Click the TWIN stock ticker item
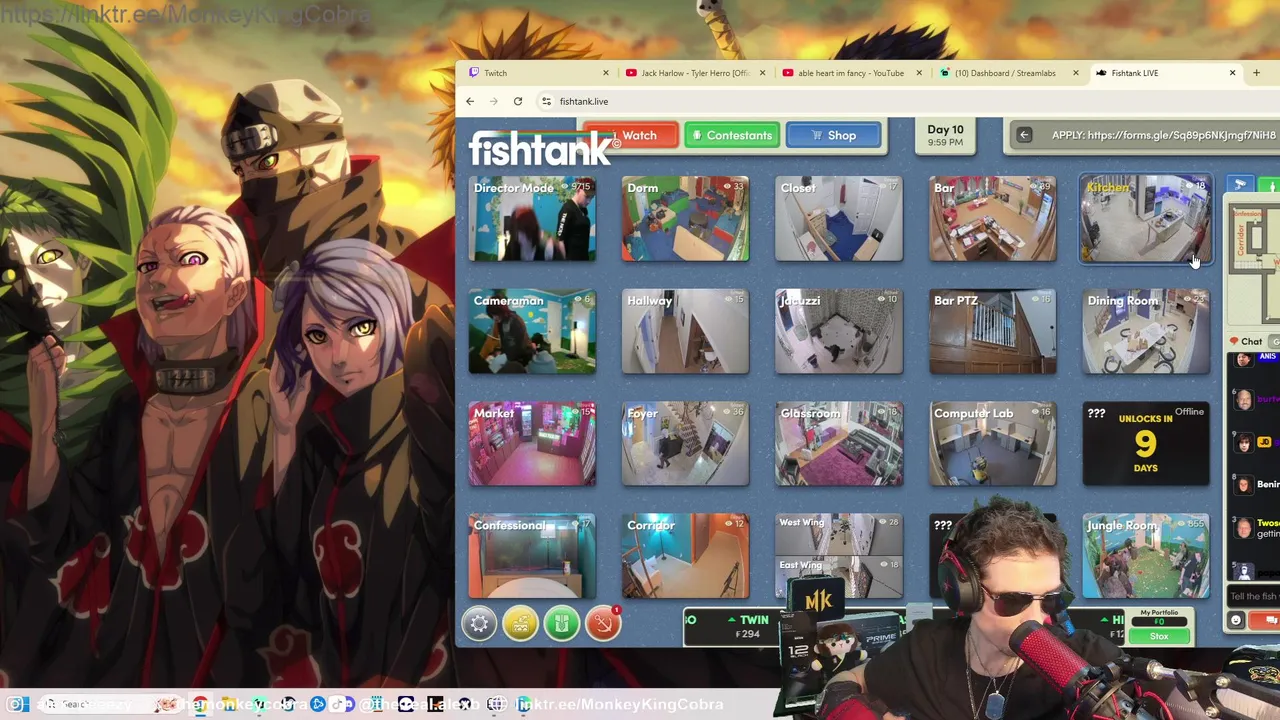This screenshot has height=720, width=1280. tap(748, 626)
